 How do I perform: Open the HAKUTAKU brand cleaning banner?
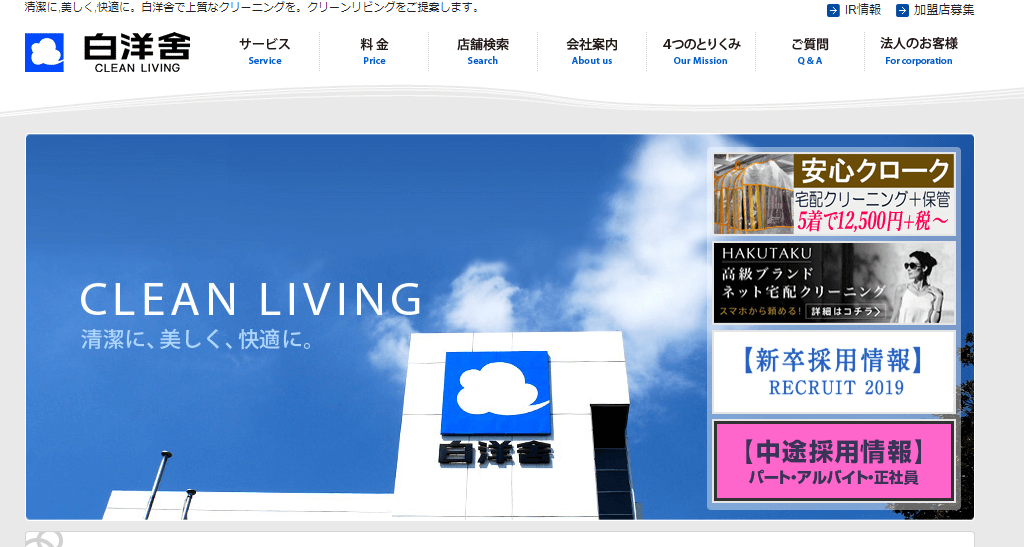pyautogui.click(x=834, y=283)
